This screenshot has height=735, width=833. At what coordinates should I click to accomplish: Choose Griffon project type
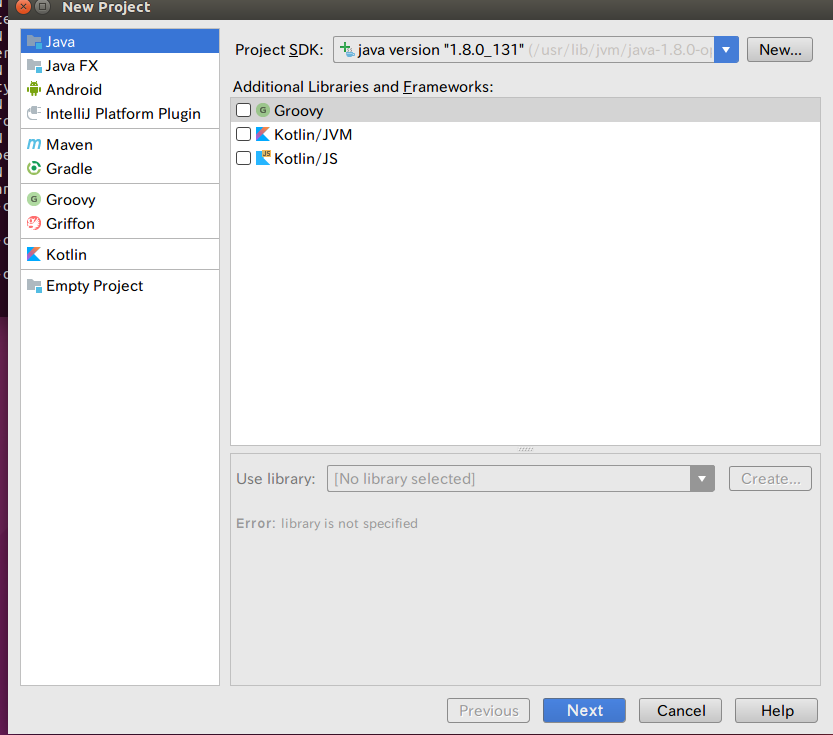[120, 223]
